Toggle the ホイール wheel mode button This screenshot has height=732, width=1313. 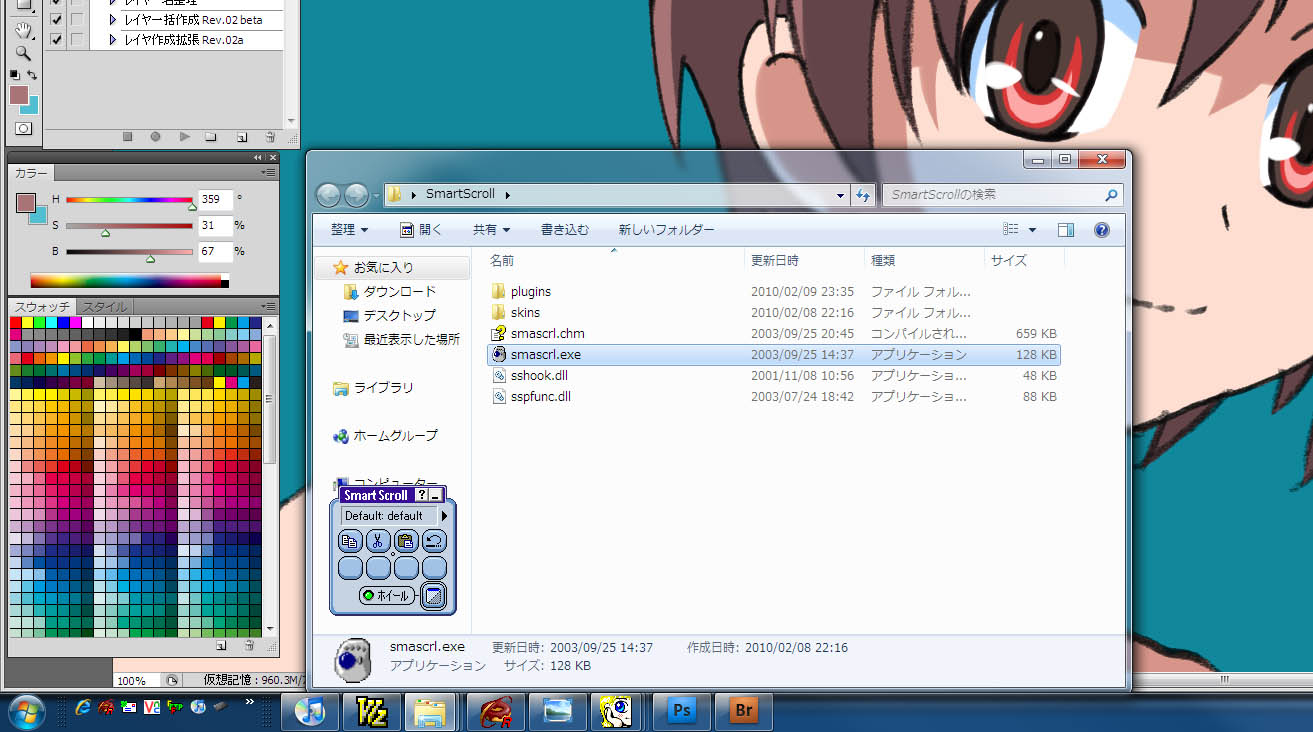(387, 595)
